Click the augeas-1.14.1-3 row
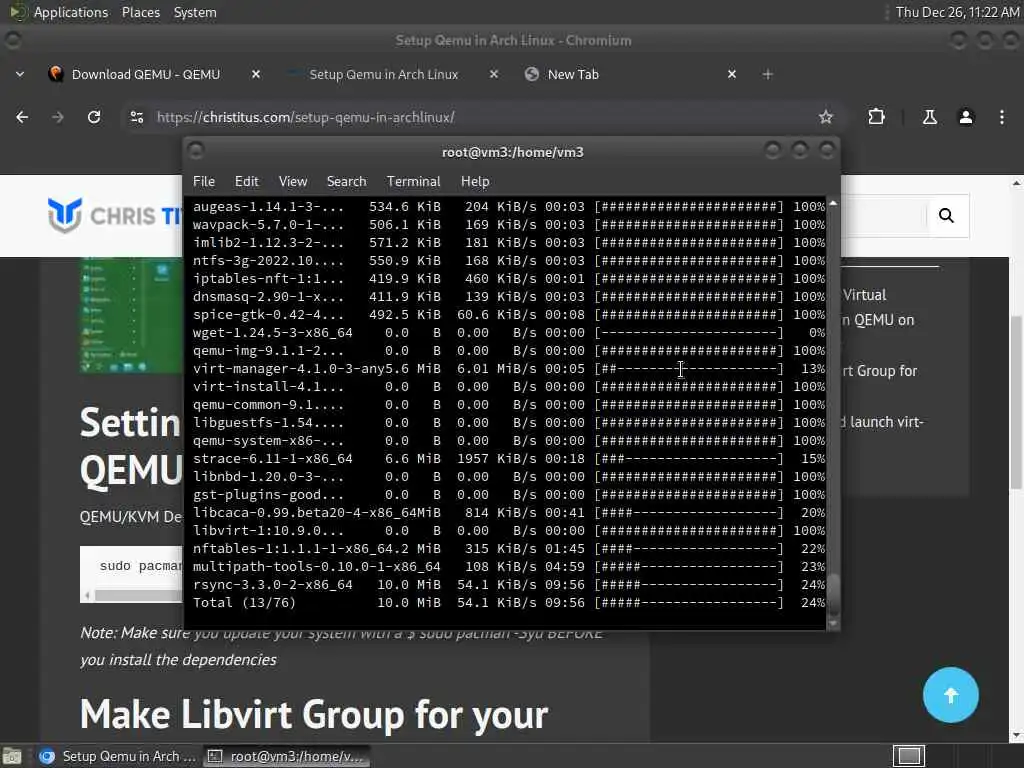This screenshot has width=1024, height=768. point(509,207)
